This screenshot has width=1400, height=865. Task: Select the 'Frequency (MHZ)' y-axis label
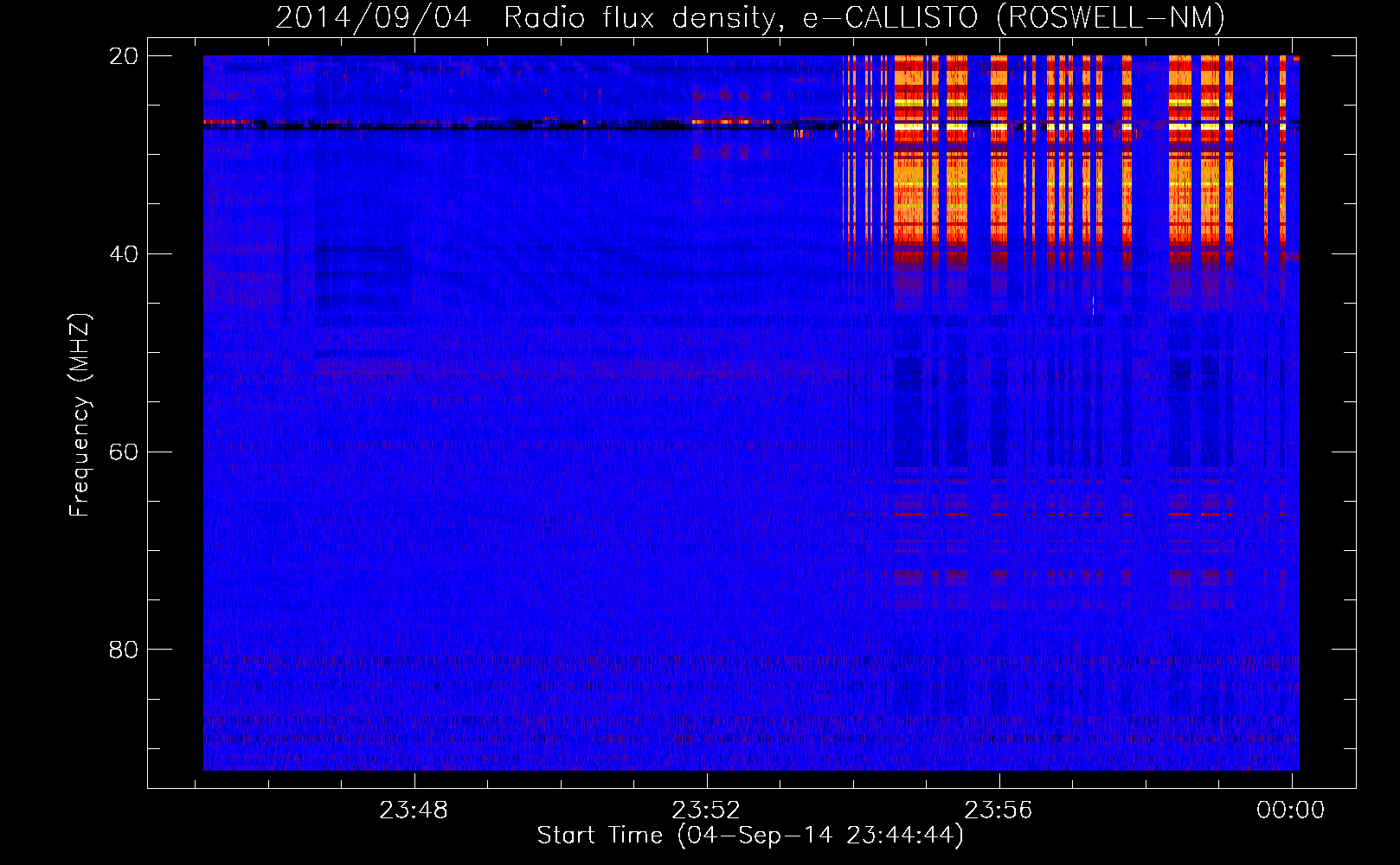pos(79,415)
